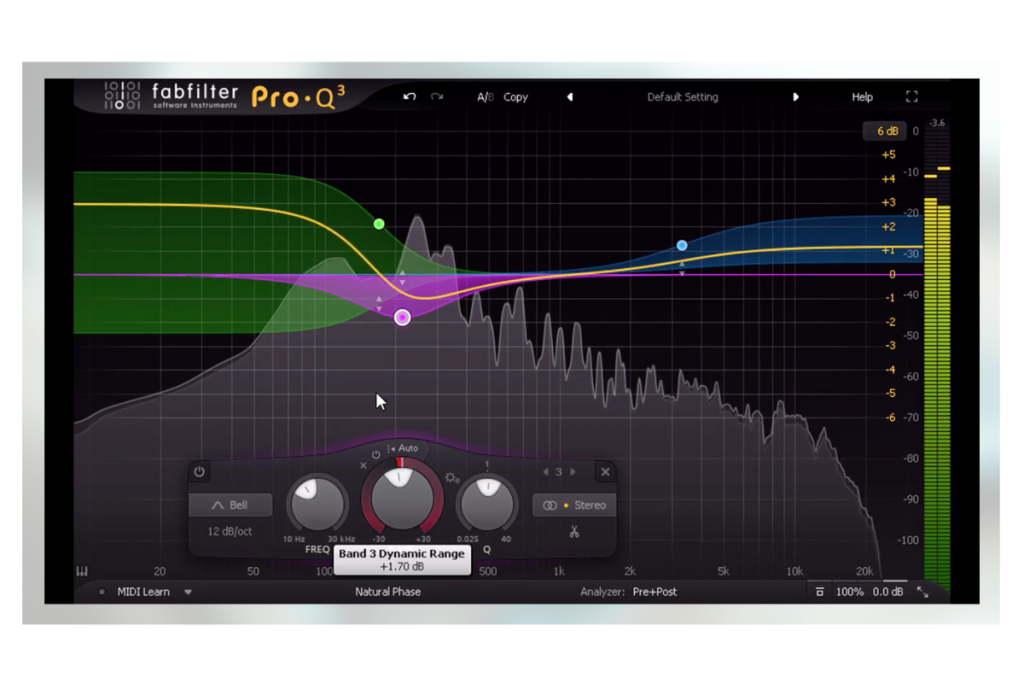Toggle full screen mode icon
Viewport: 1024px width, 683px height.
912,97
